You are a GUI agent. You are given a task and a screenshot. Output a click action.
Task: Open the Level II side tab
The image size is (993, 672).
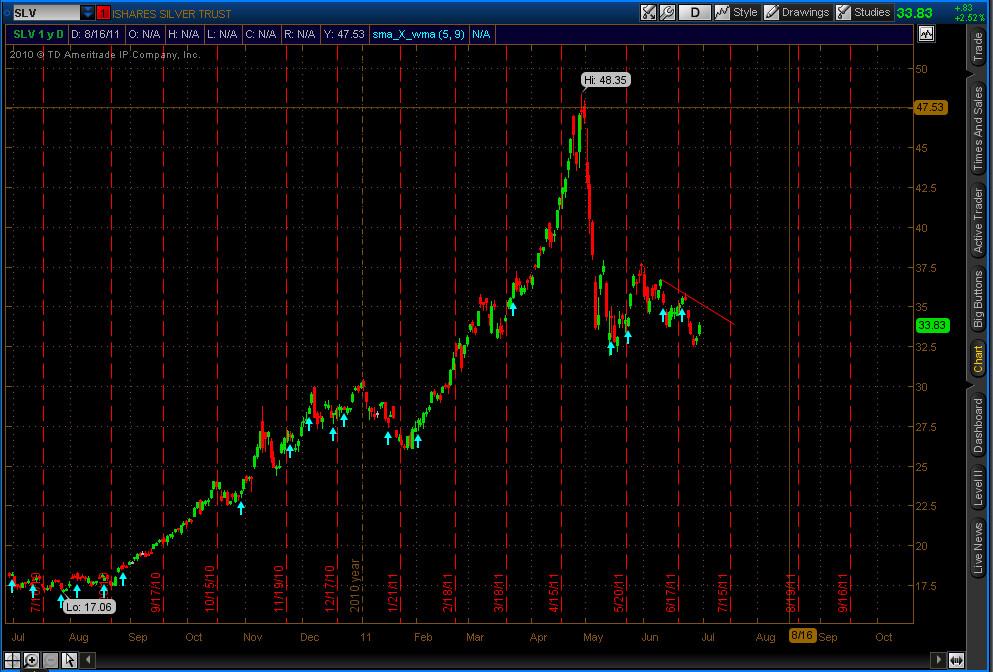click(x=979, y=486)
